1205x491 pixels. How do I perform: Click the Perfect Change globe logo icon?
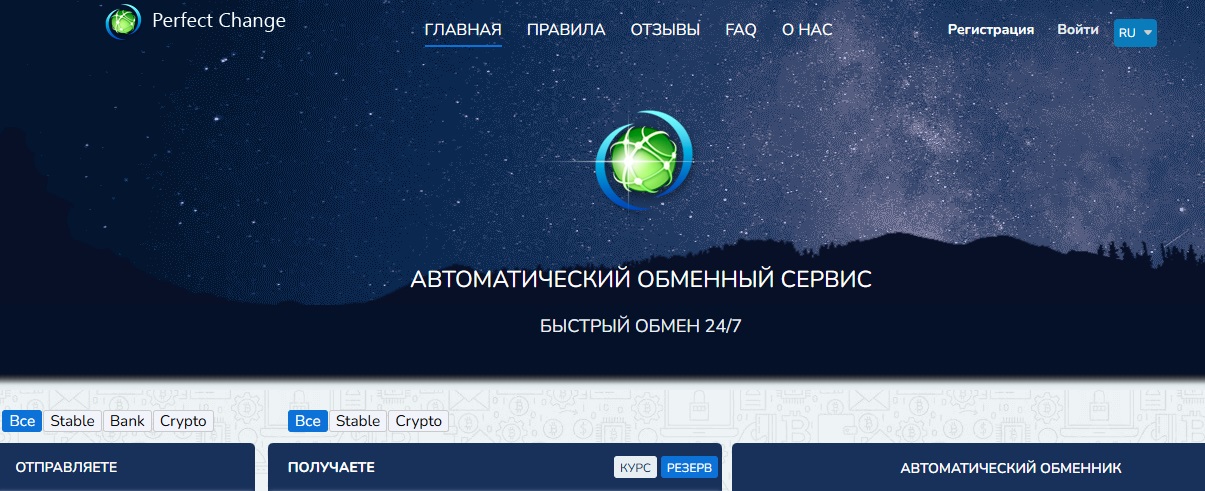click(124, 21)
